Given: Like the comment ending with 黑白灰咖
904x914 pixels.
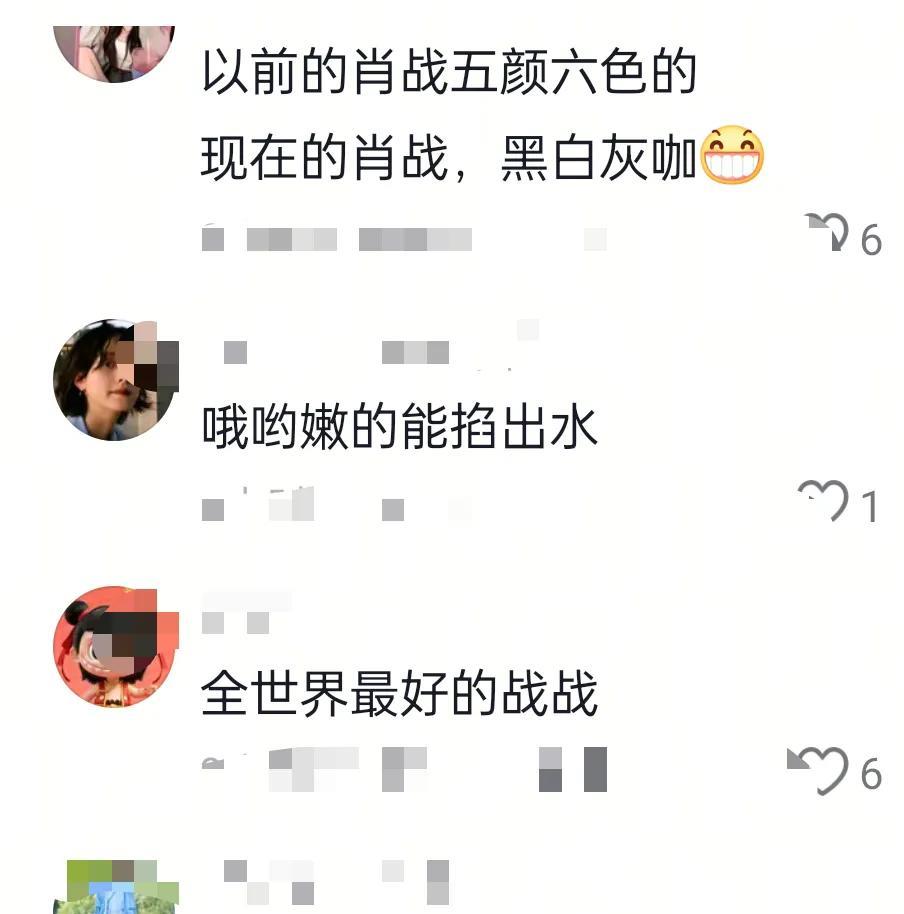Looking at the screenshot, I should (x=826, y=233).
